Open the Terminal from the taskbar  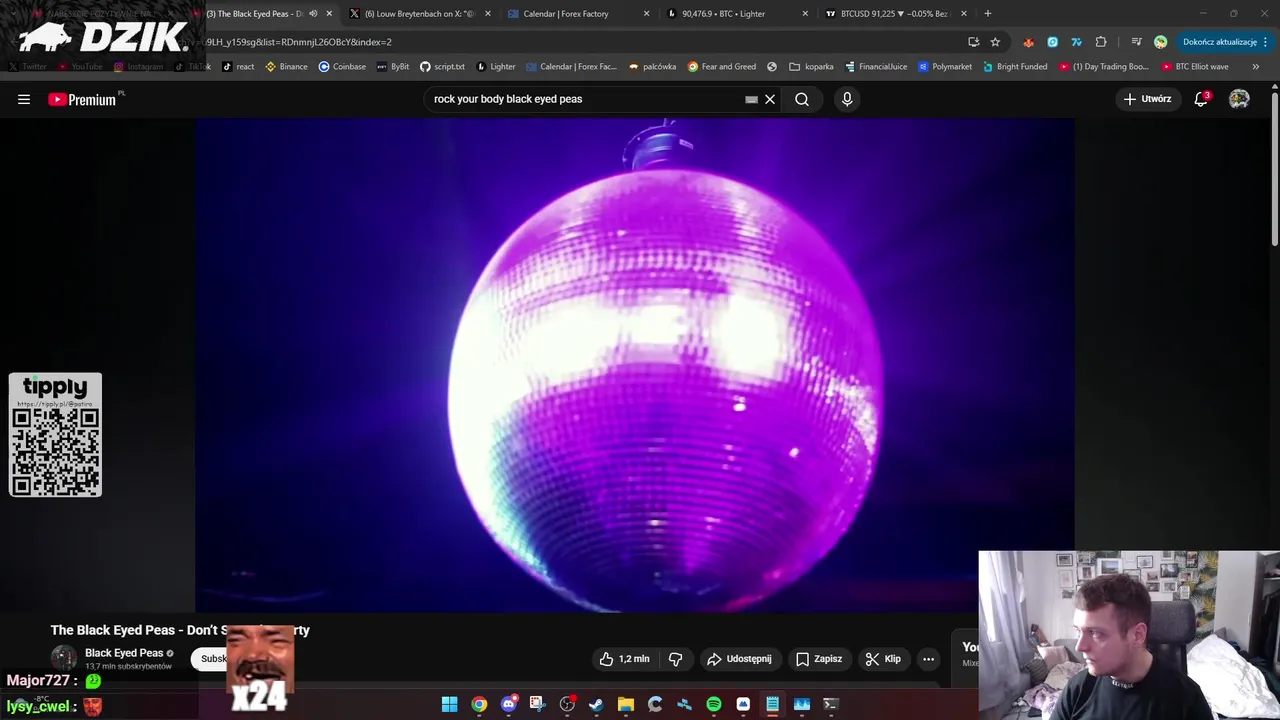(830, 704)
